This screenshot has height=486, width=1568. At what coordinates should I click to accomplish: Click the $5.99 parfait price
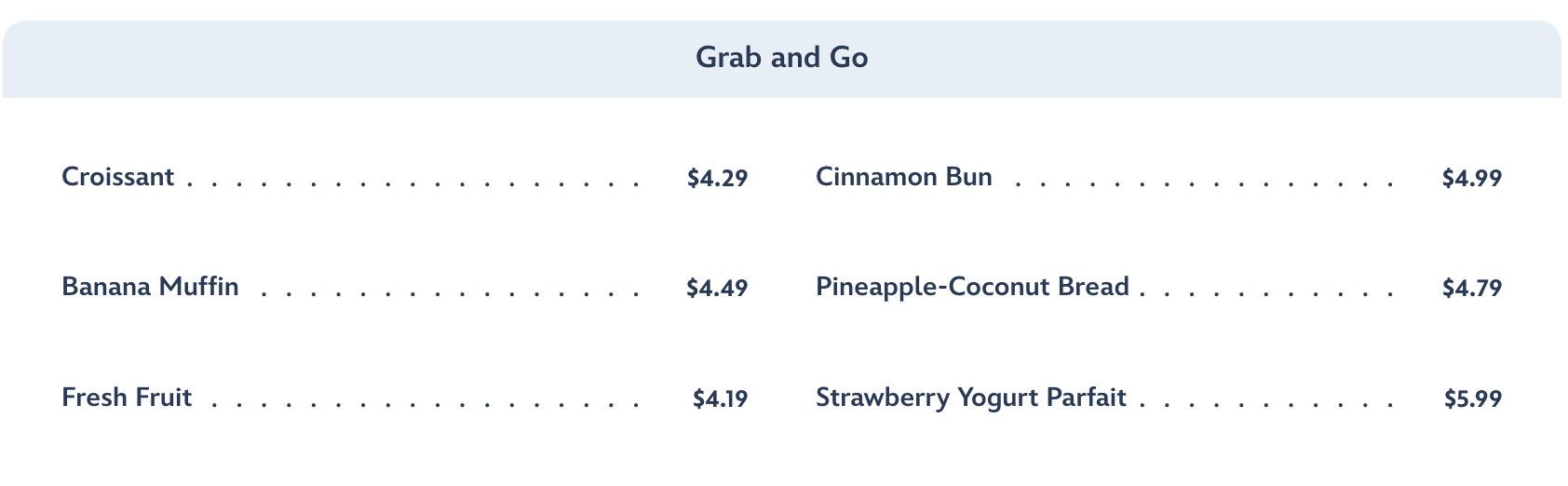point(1472,398)
